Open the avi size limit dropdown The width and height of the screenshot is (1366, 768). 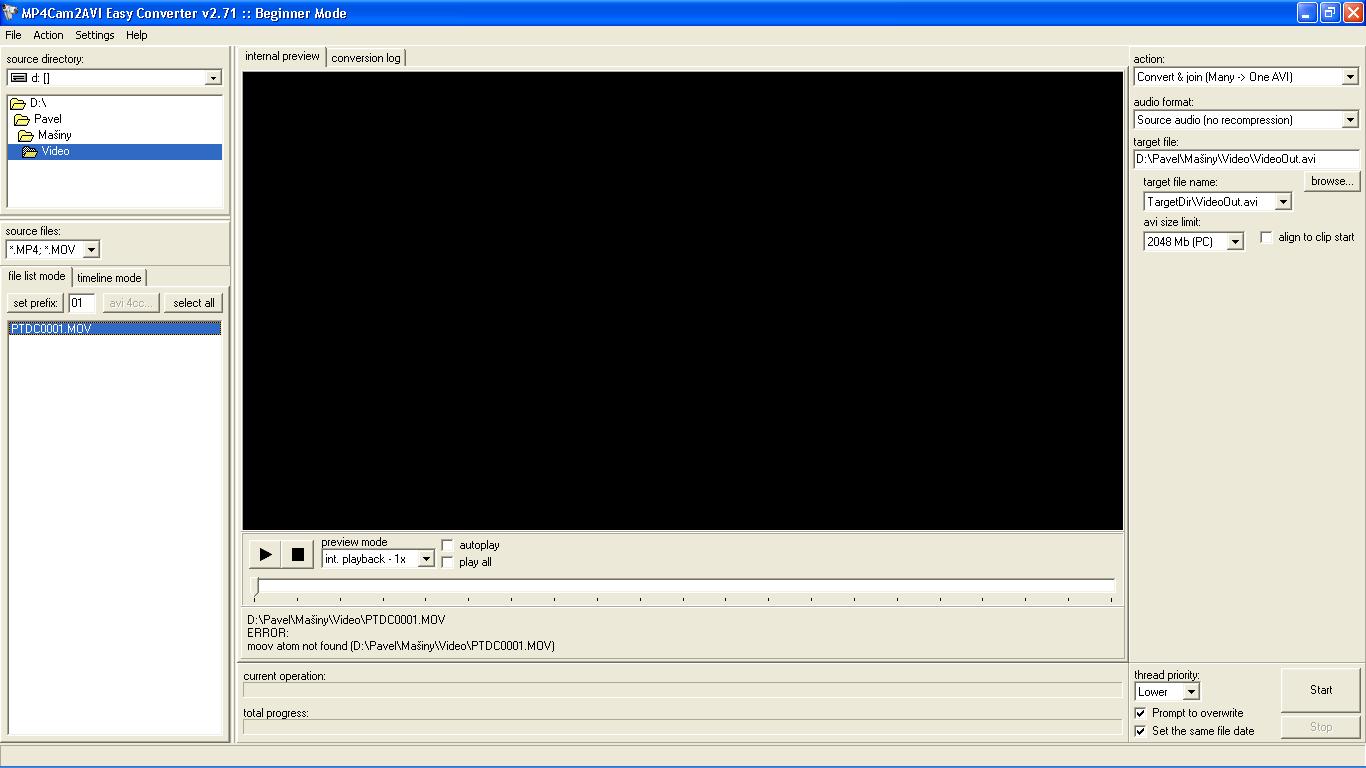coord(1235,242)
